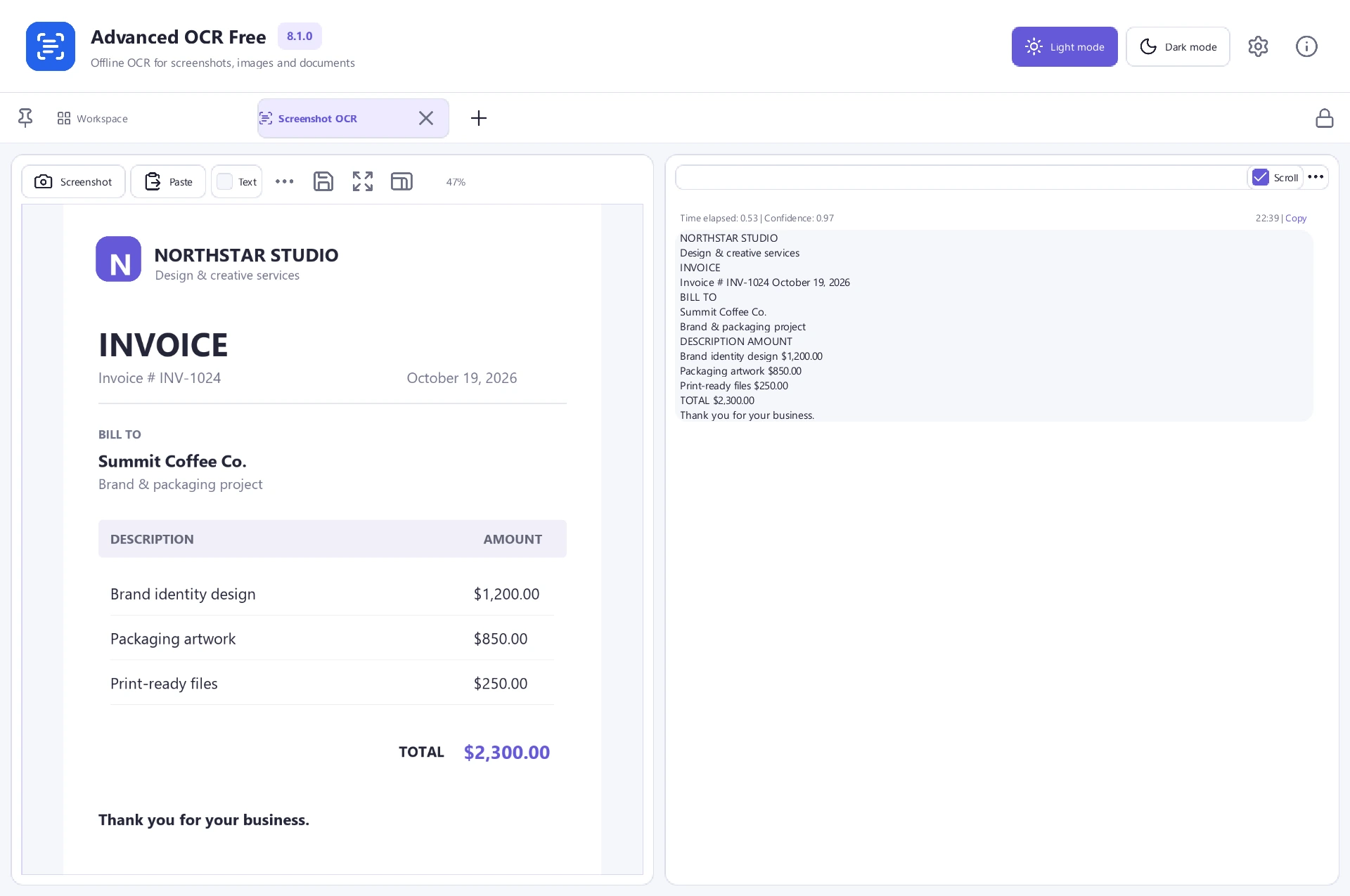
Task: Uncheck the Scroll checkbox
Action: 1261,177
